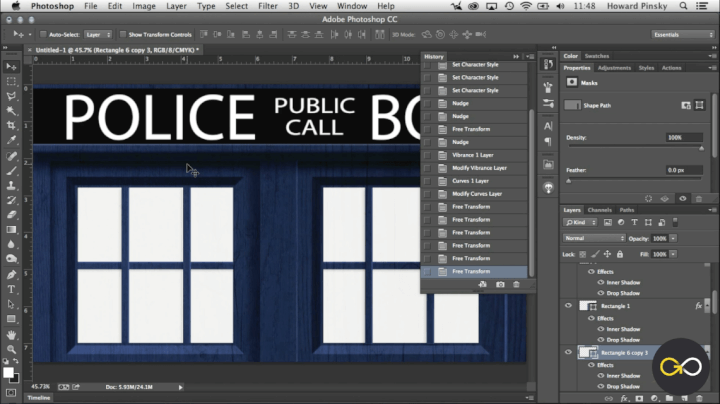Activate the Eyedropper tool
Screen dimensions: 720x404
click(11, 140)
